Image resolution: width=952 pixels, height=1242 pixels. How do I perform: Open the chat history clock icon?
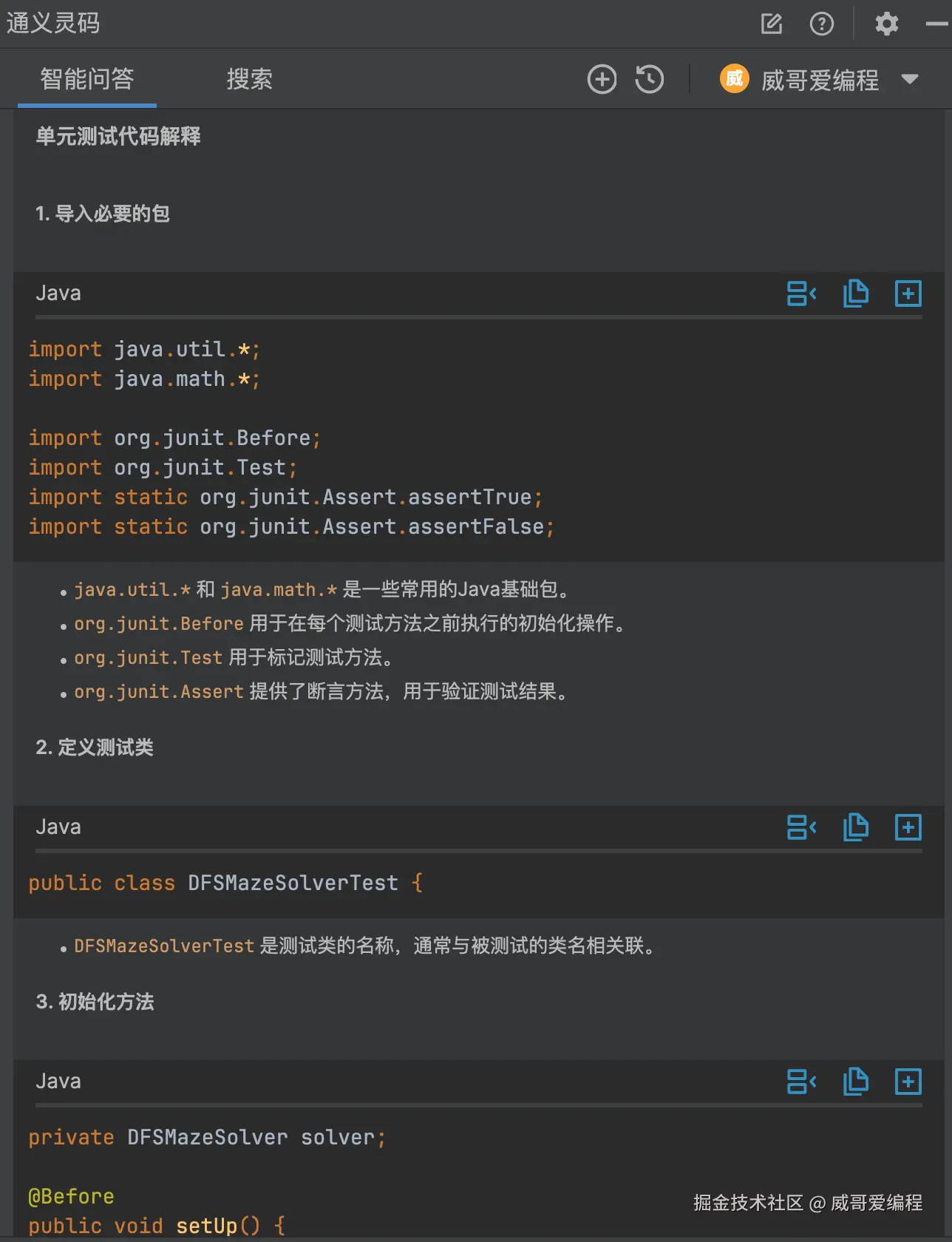(650, 79)
